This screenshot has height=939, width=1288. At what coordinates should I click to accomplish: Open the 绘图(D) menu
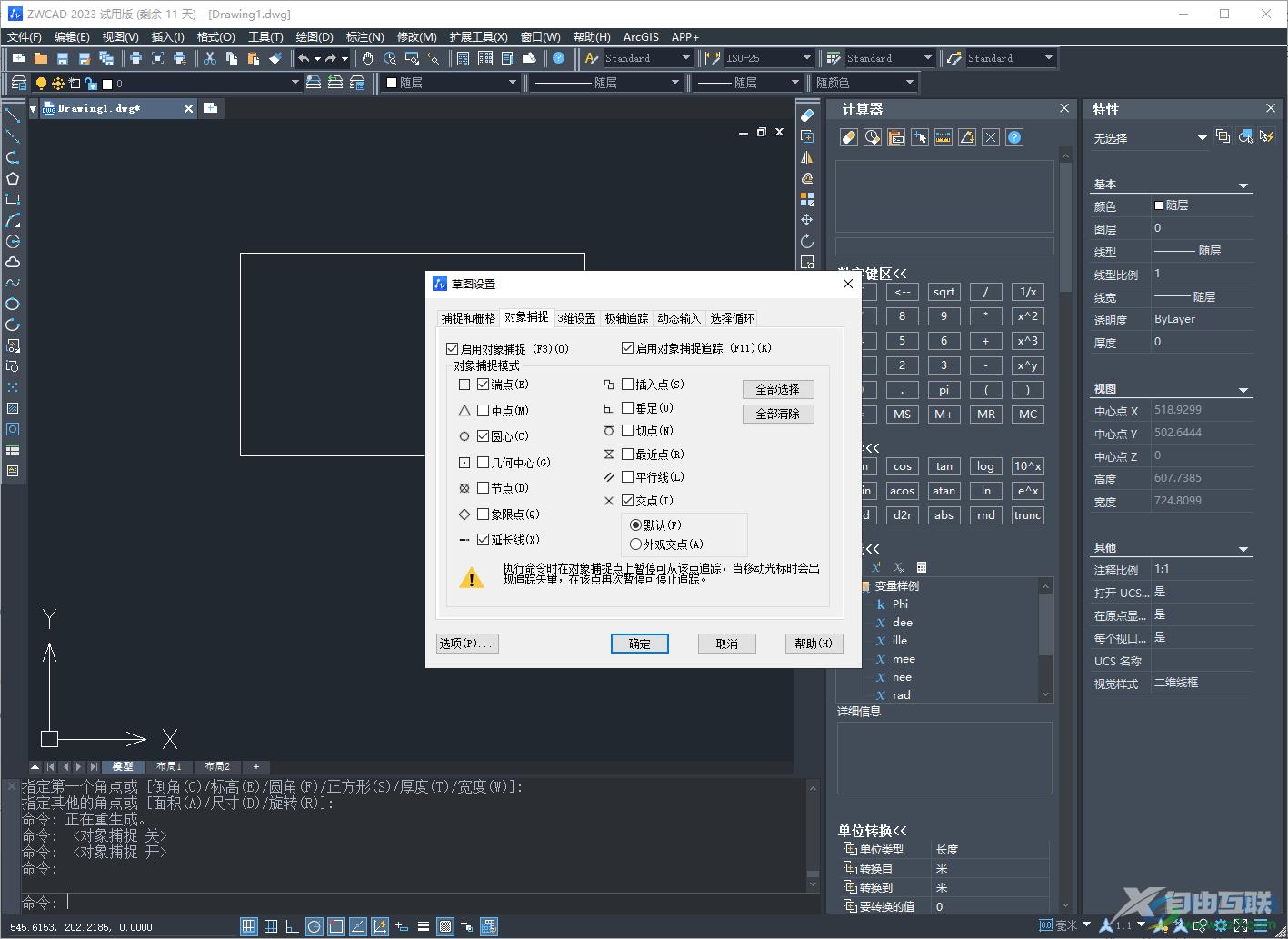pyautogui.click(x=315, y=37)
